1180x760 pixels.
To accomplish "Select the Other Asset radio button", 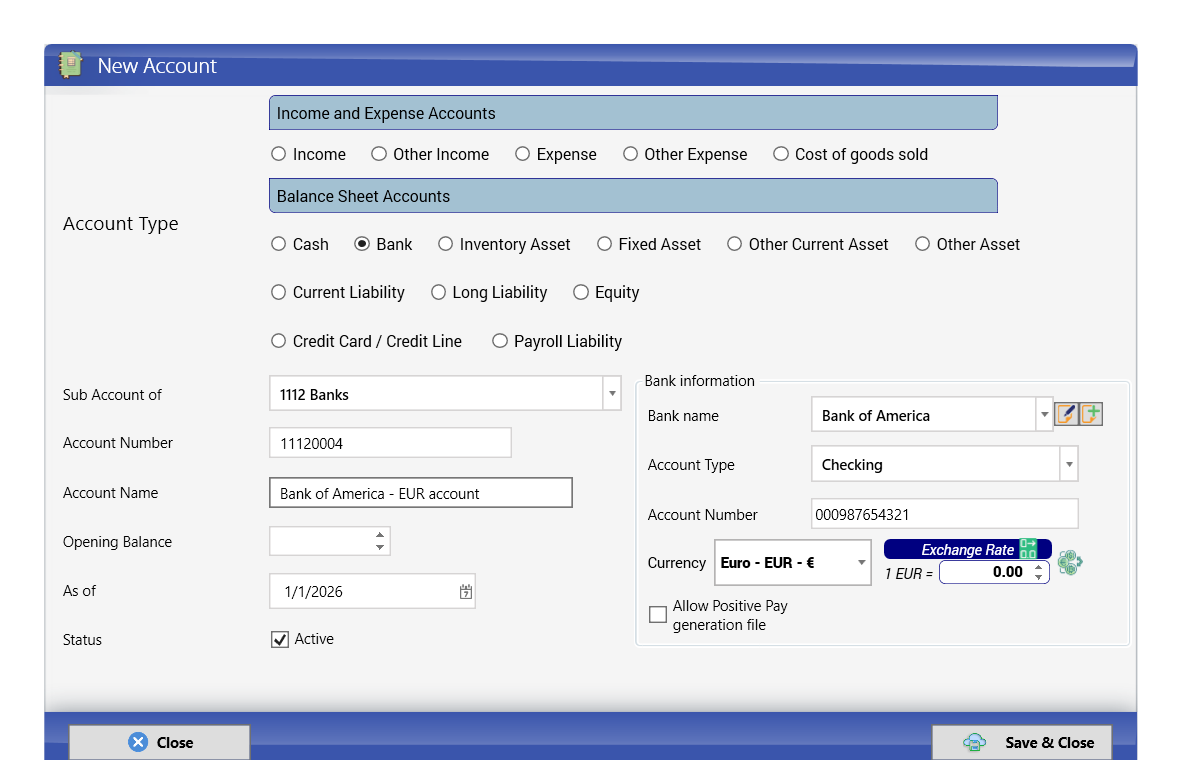I will pos(923,244).
